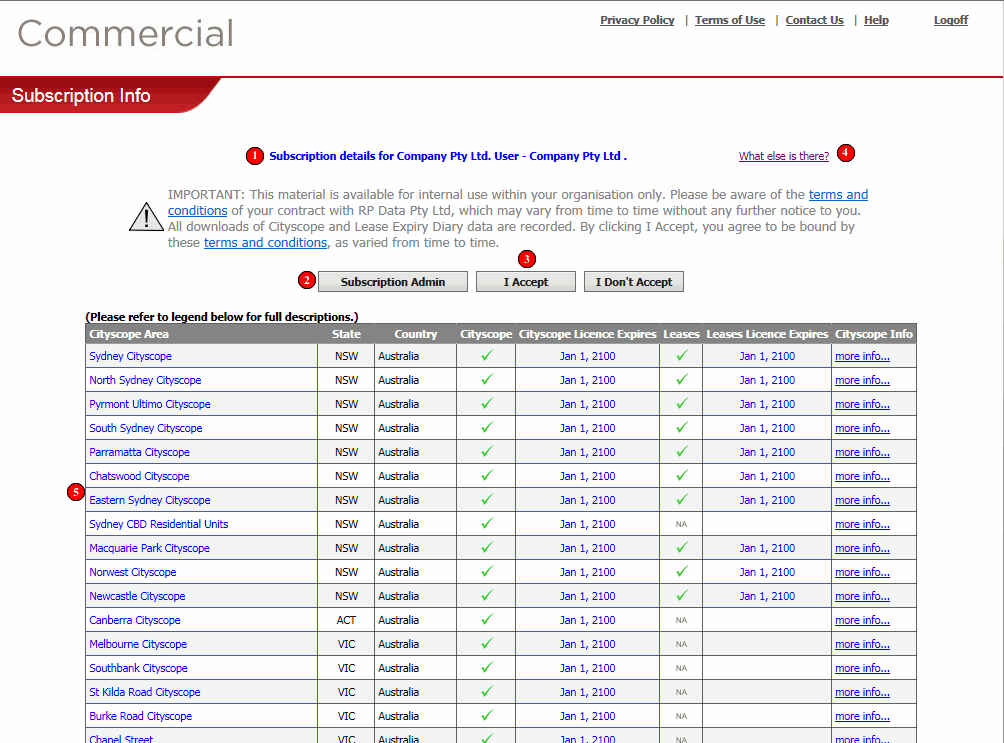
Task: Click 'more info...' for Chatswood Cityscope
Action: coord(862,476)
